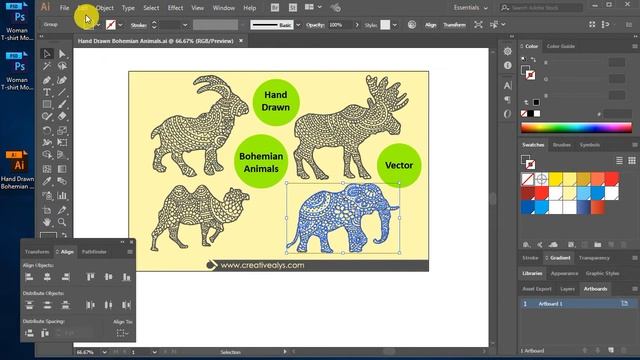Select the black swatch in Color panel

(531, 113)
